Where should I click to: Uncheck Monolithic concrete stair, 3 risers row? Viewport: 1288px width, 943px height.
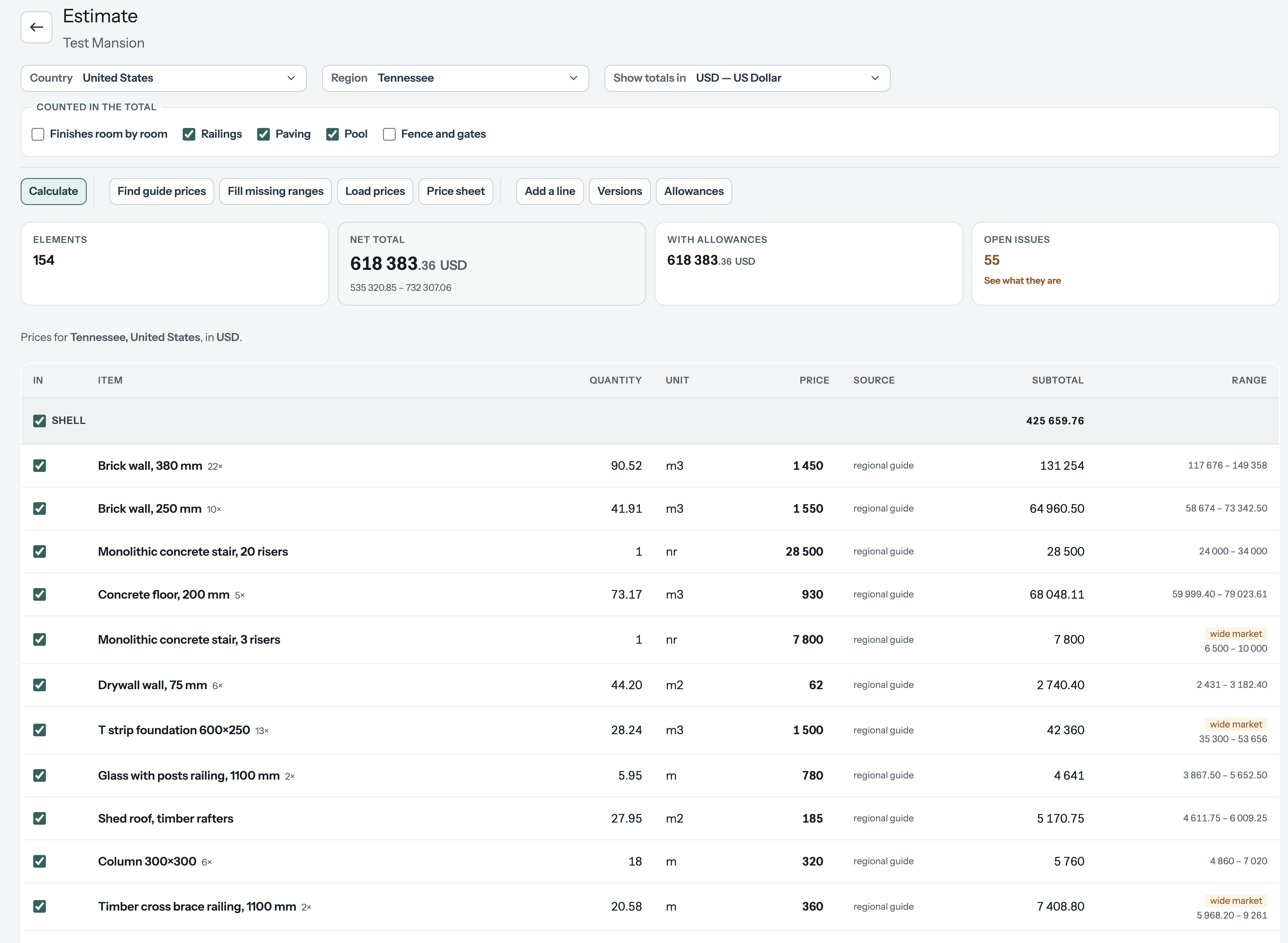39,639
